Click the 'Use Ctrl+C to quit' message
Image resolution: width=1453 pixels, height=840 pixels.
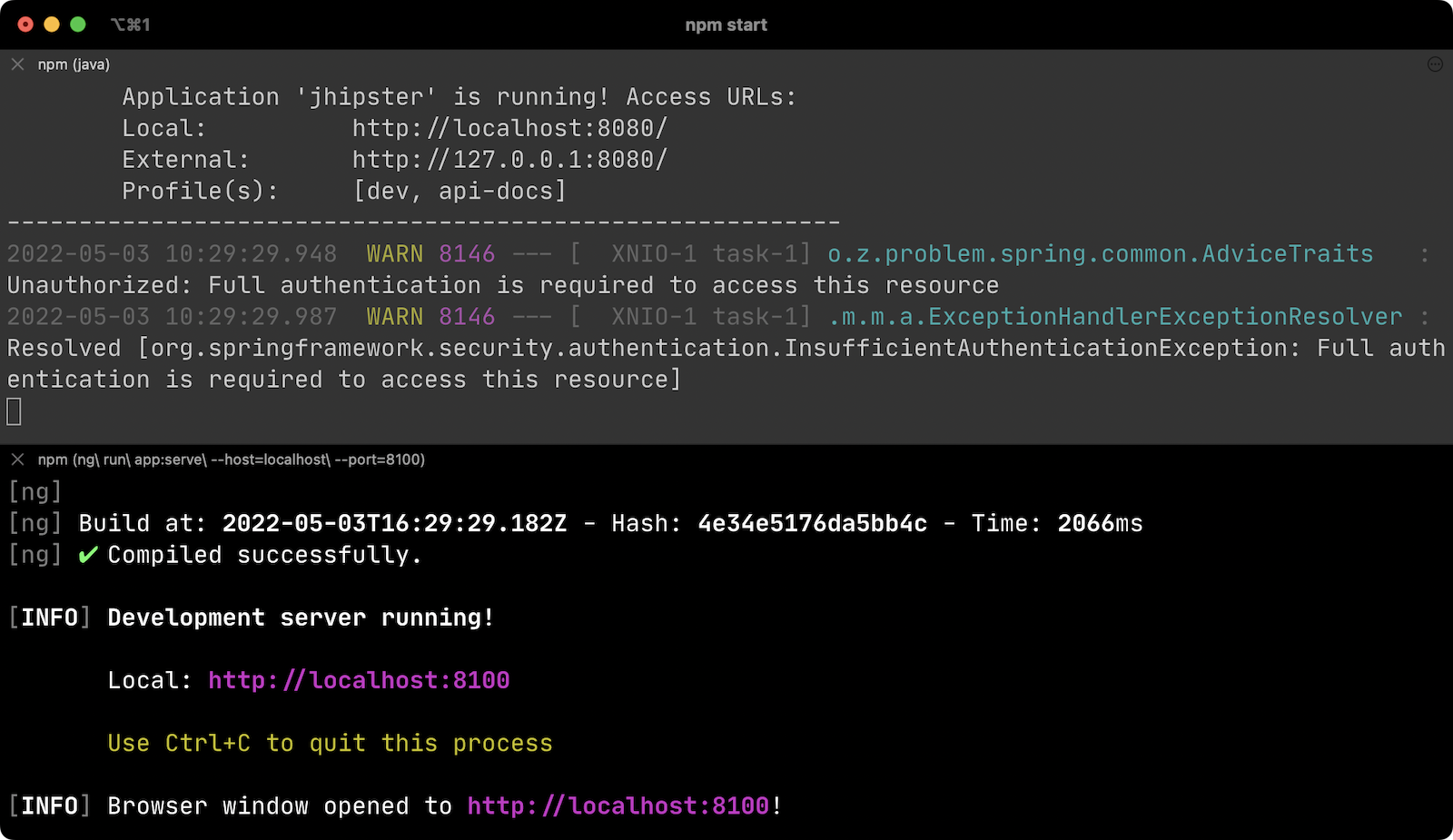click(330, 743)
